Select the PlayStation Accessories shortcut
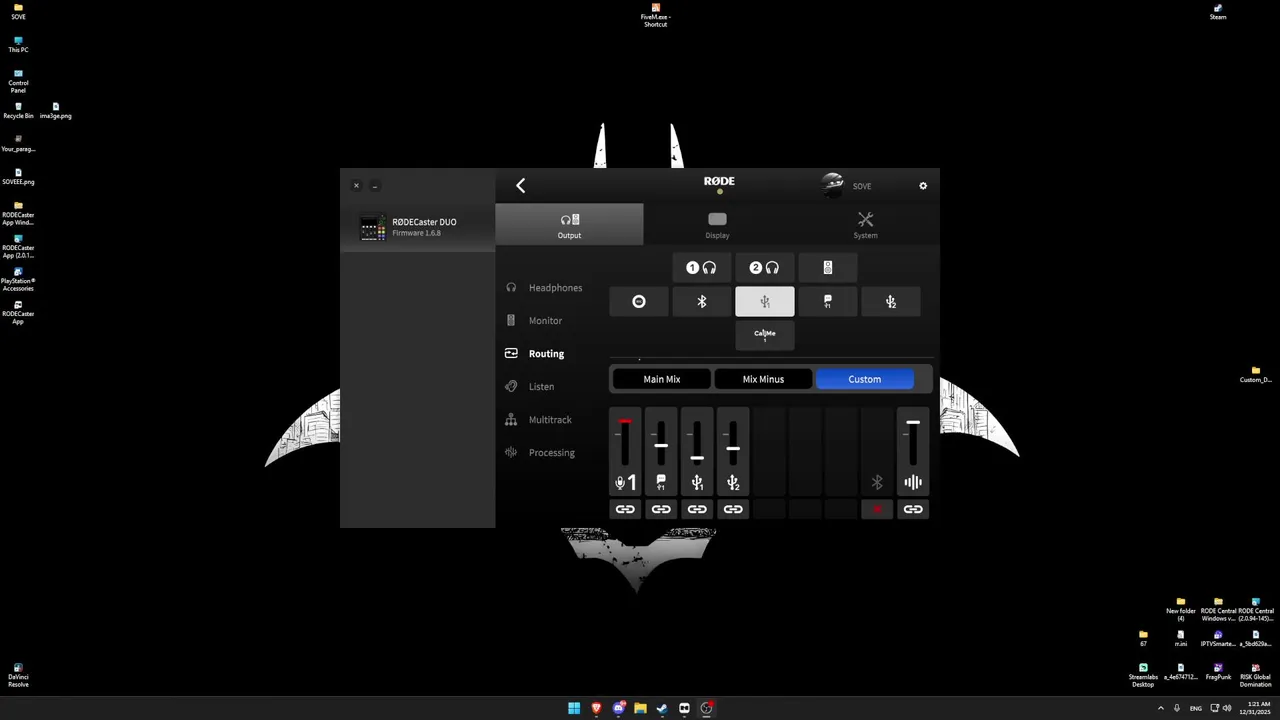The image size is (1280, 720). (18, 280)
